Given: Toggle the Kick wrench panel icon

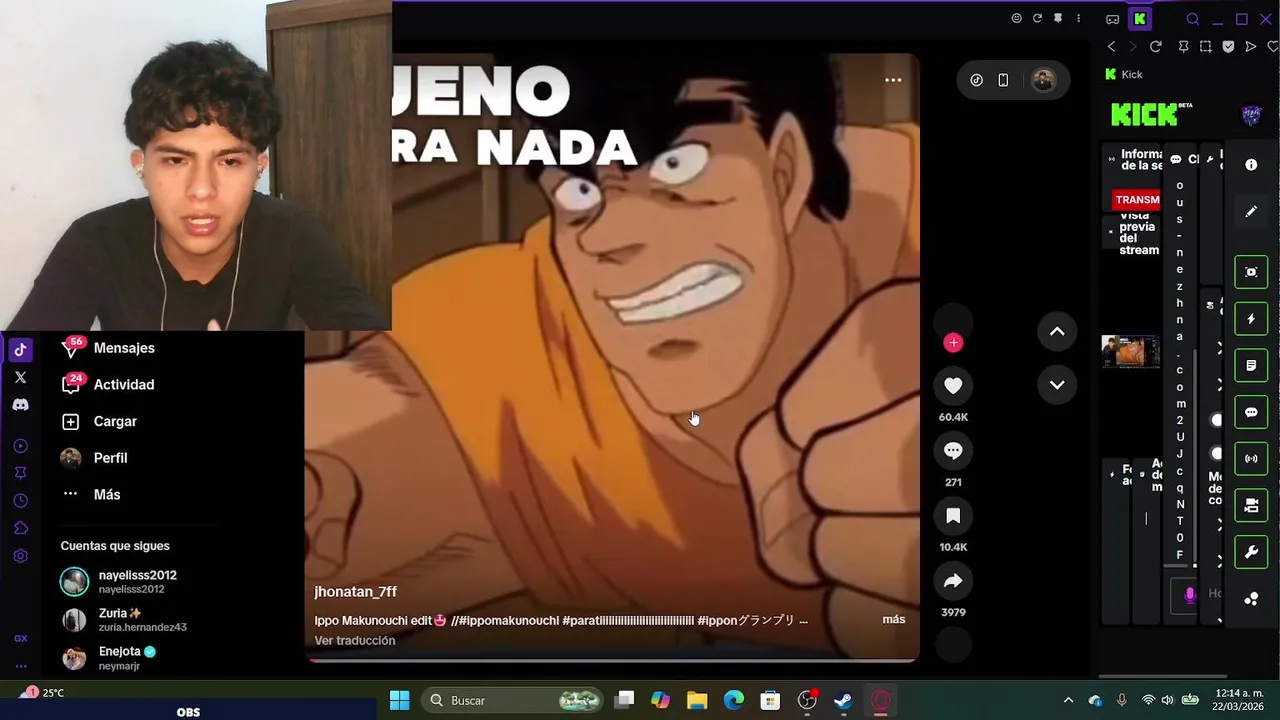Looking at the screenshot, I should point(1251,552).
